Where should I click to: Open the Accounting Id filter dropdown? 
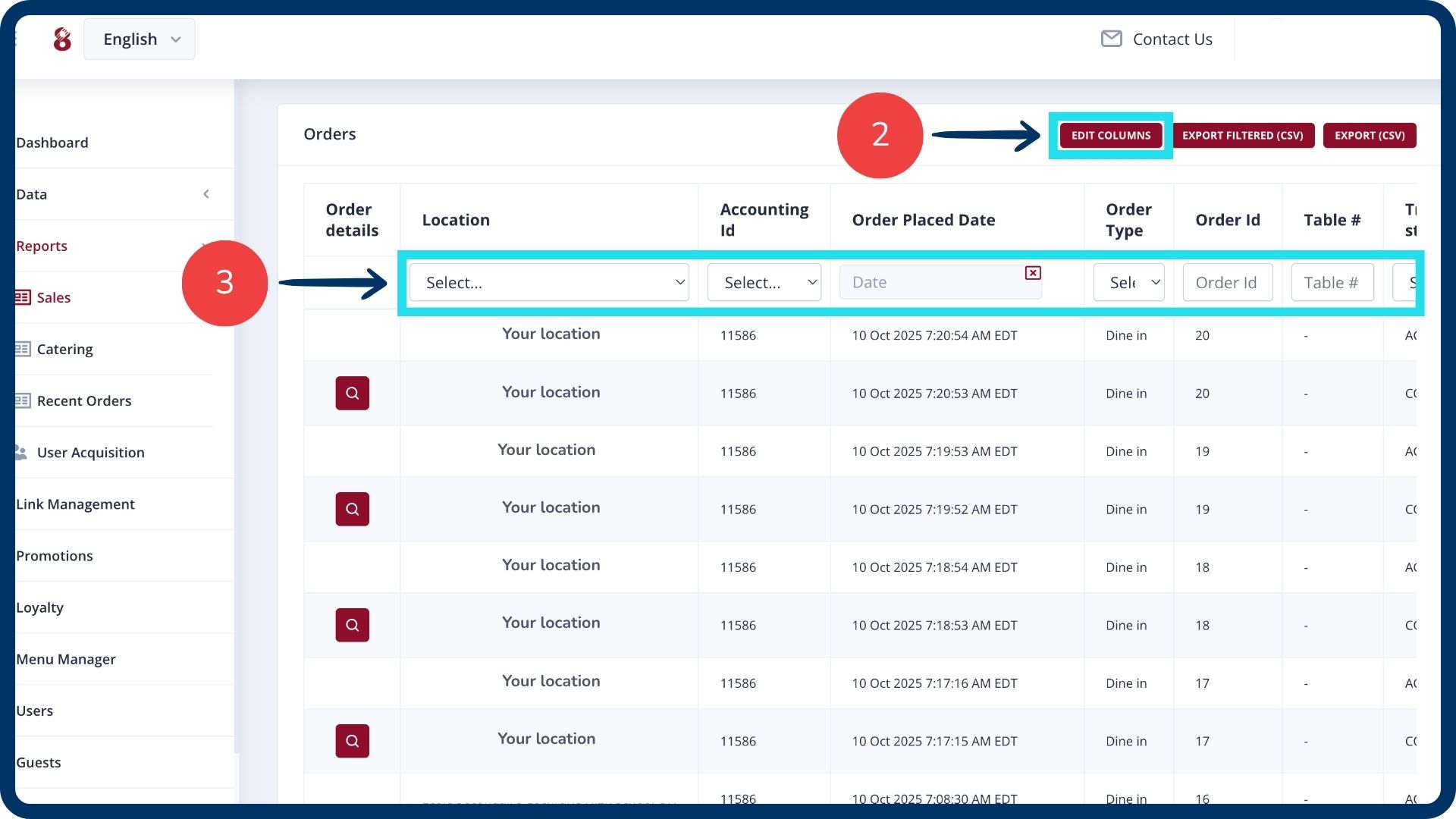click(x=764, y=282)
